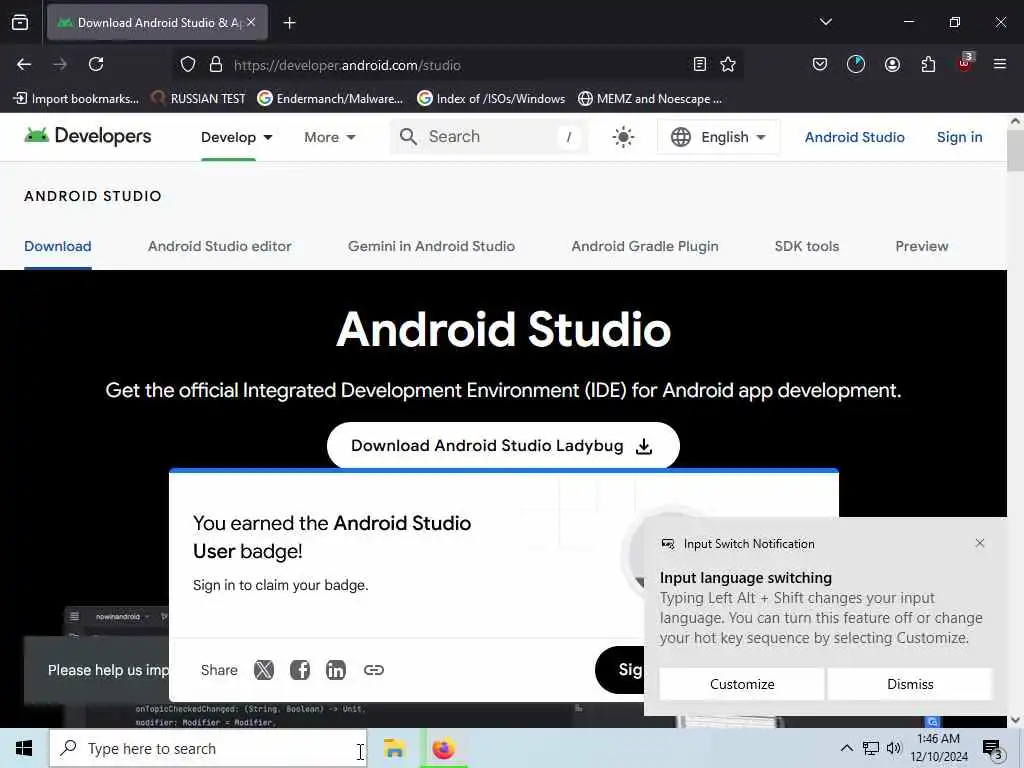Image resolution: width=1024 pixels, height=768 pixels.
Task: Share badge on Facebook
Action: [x=300, y=670]
